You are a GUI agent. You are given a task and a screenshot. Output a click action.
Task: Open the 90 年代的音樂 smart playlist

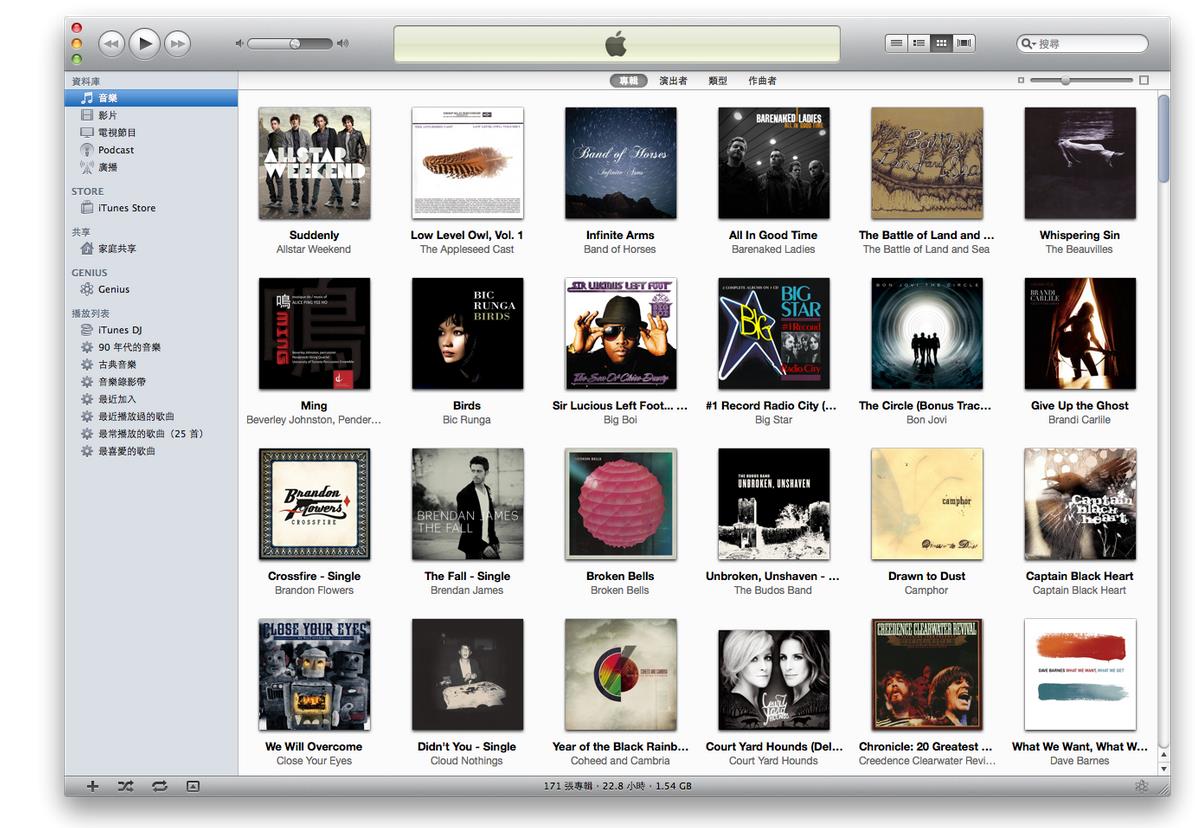(x=129, y=347)
